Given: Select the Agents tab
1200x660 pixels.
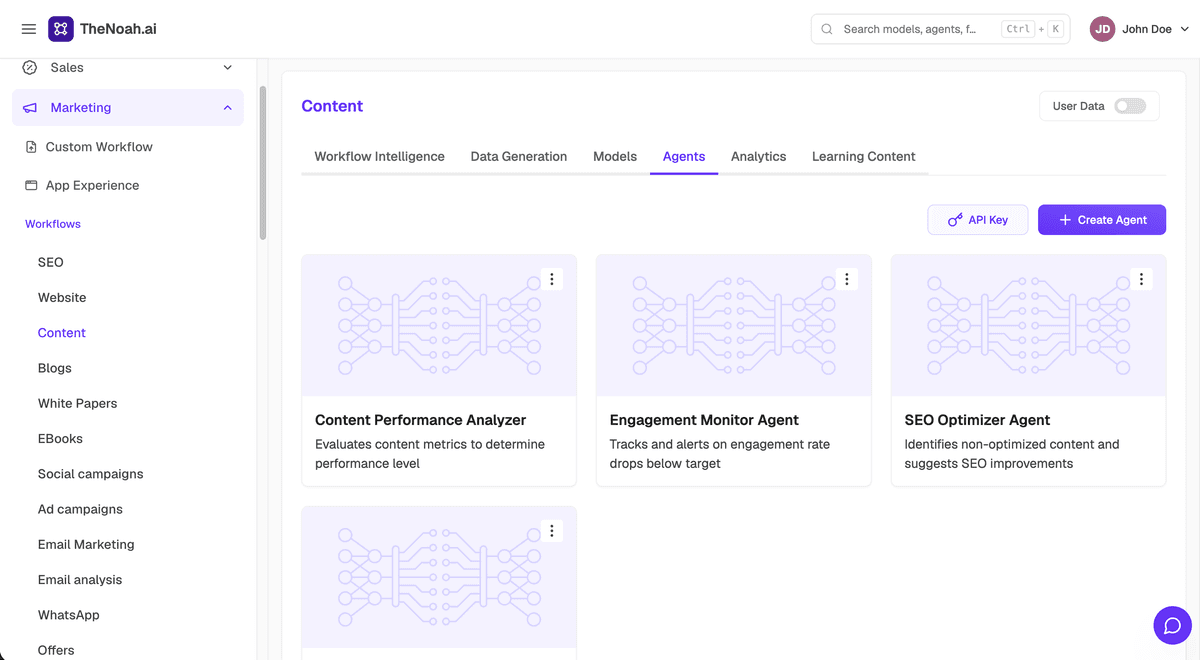Looking at the screenshot, I should coord(684,156).
